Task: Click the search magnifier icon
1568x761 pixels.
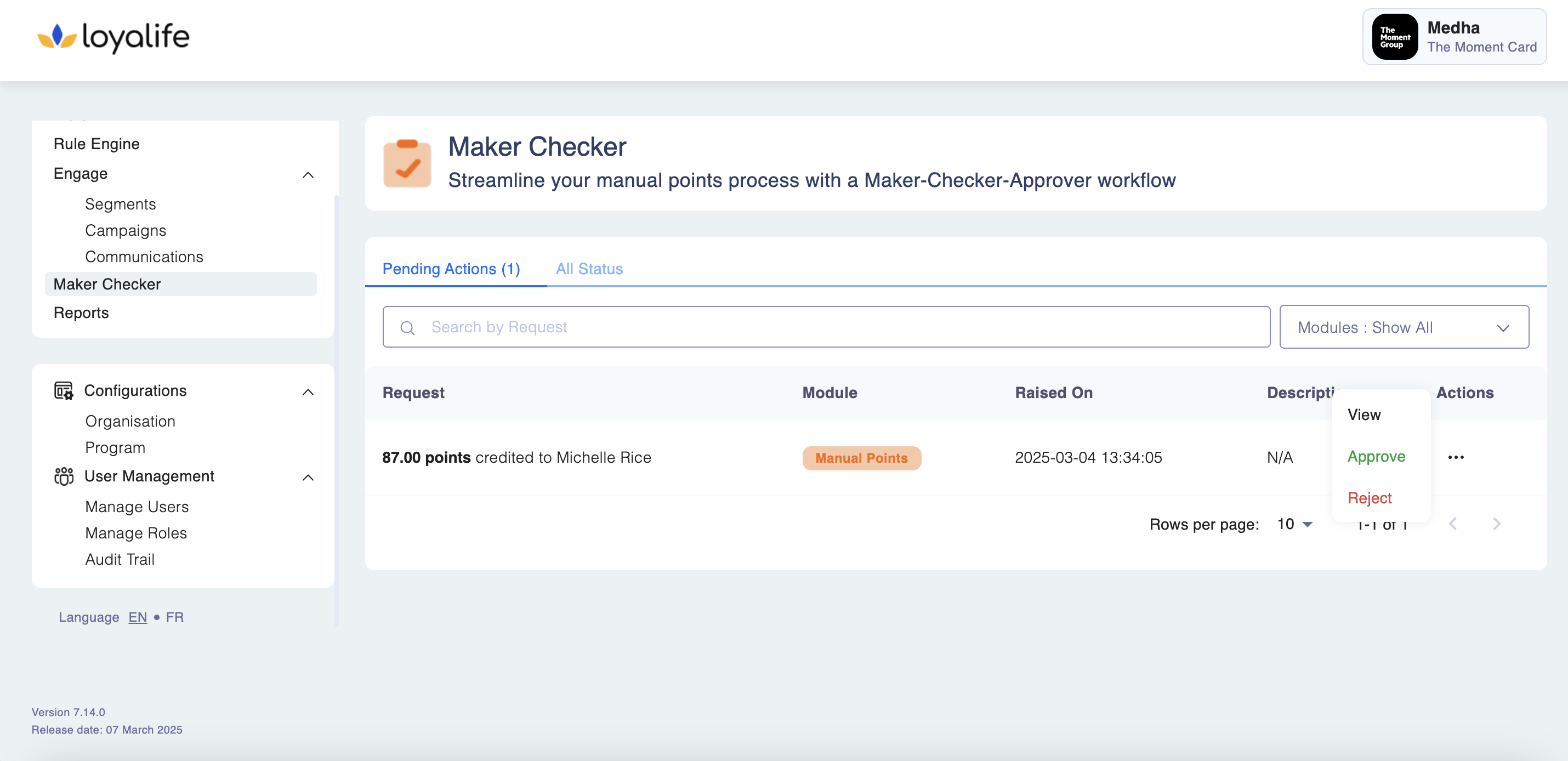Action: (x=407, y=328)
